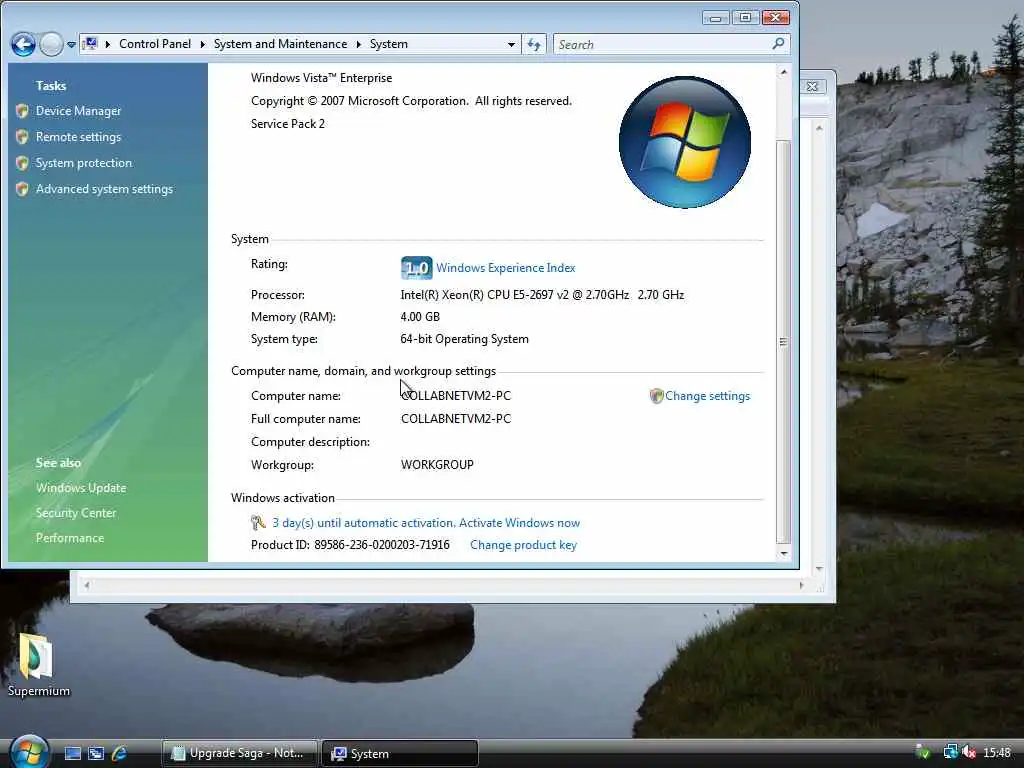The image size is (1024, 768).
Task: Click the Full computer name value COLLABNETVM2-PC
Action: coord(456,419)
